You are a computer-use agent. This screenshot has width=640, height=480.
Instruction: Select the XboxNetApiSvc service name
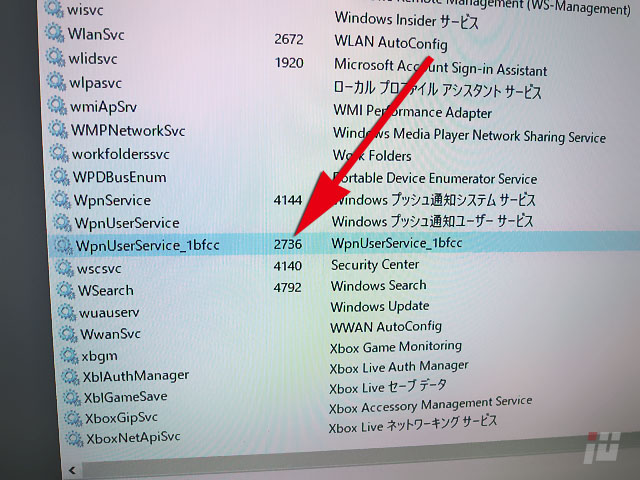point(133,438)
